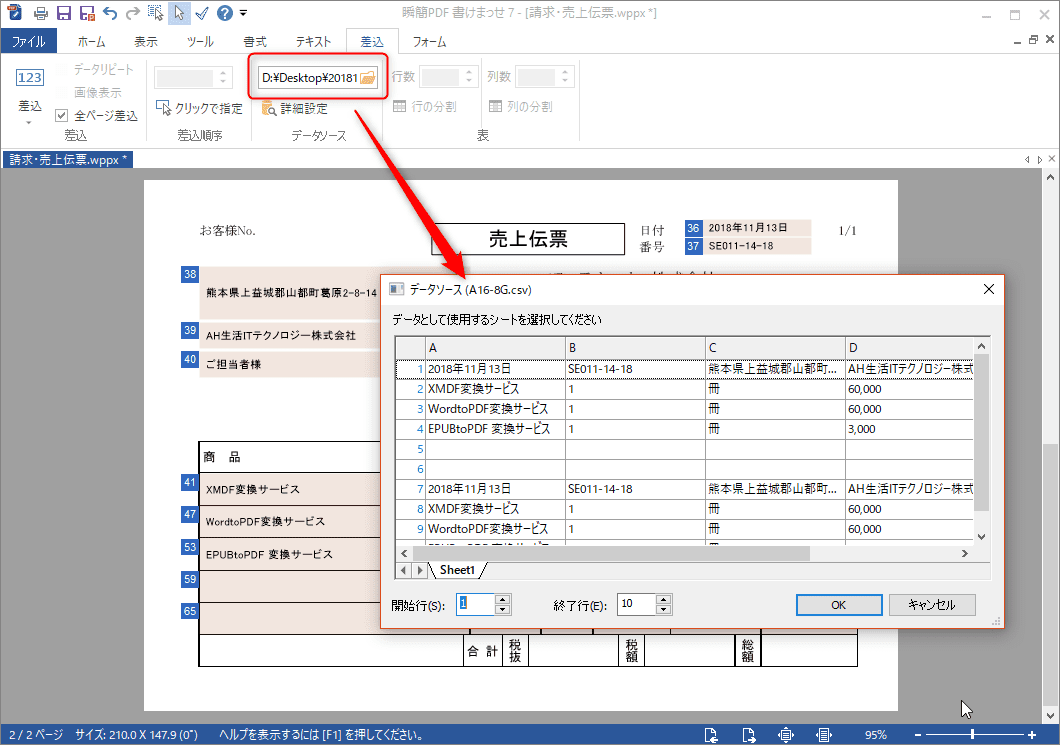
Task: Increase 開始行 value with up arrow
Action: 503,599
